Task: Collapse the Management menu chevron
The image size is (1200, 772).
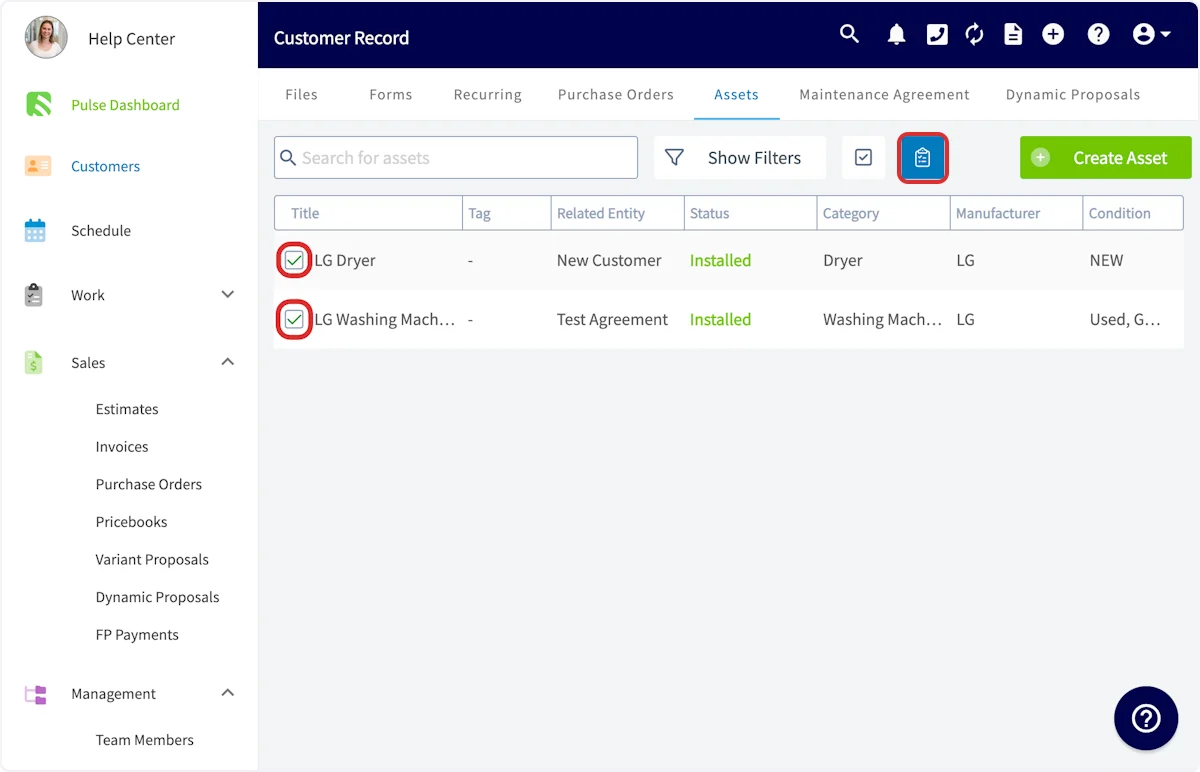Action: tap(228, 693)
